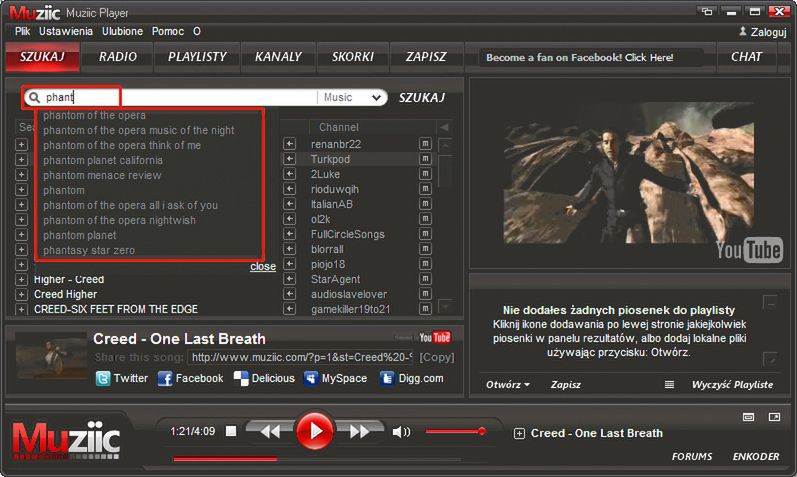Click the m icon for channel StarAgent

click(425, 279)
